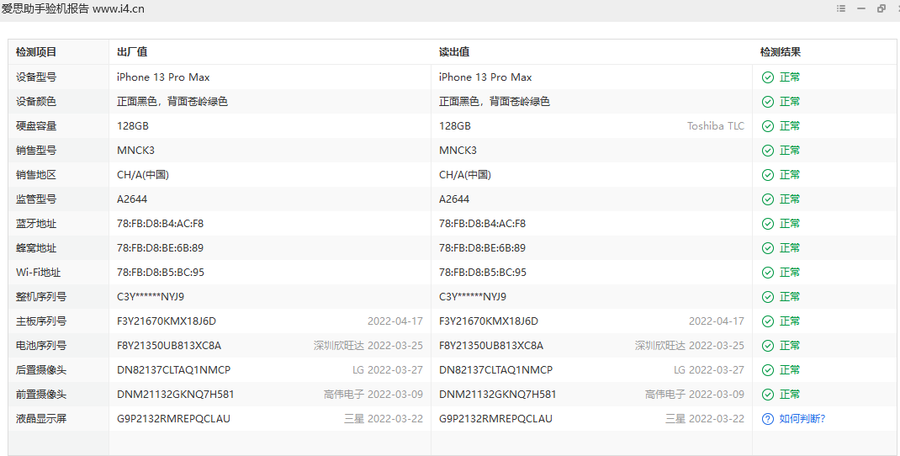This screenshot has width=900, height=456.
Task: Click DN82137CLTAQ1NMCP in the 出厂值 column
Action: 174,370
